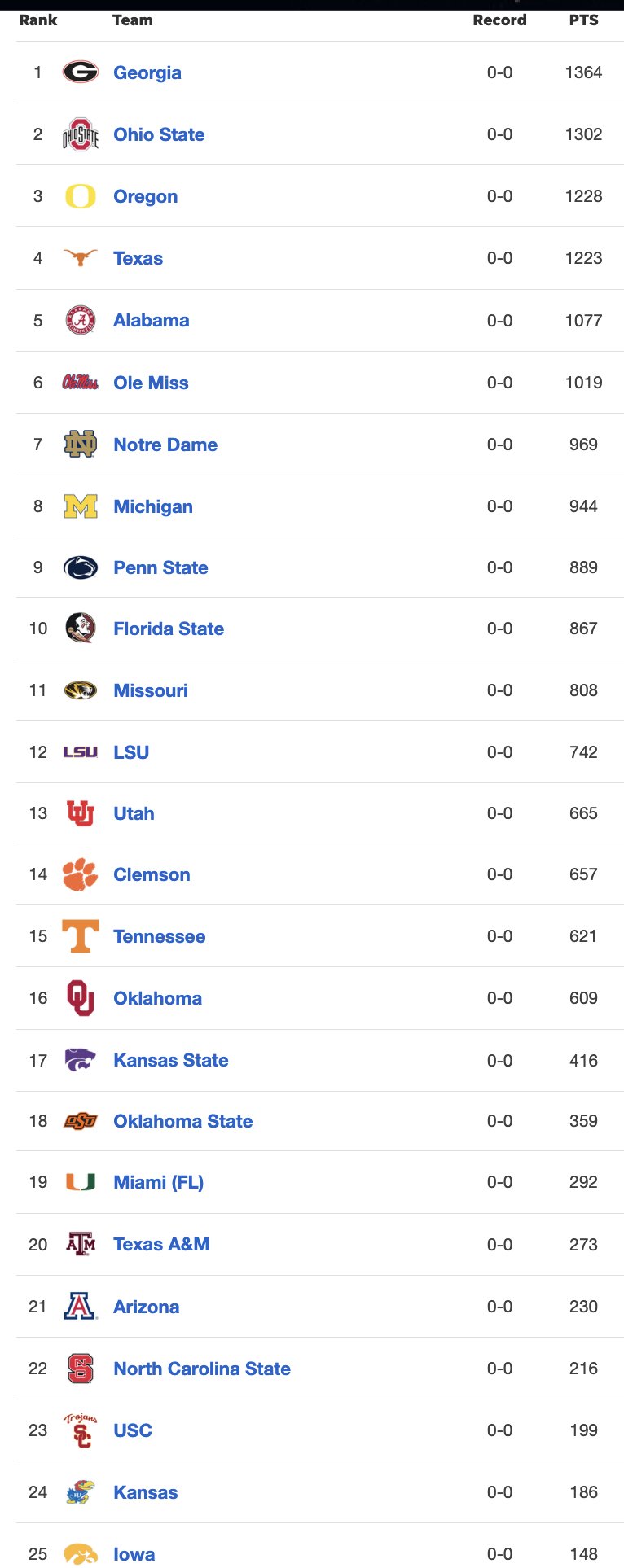Click the USC Trojans logo icon

pyautogui.click(x=81, y=1430)
